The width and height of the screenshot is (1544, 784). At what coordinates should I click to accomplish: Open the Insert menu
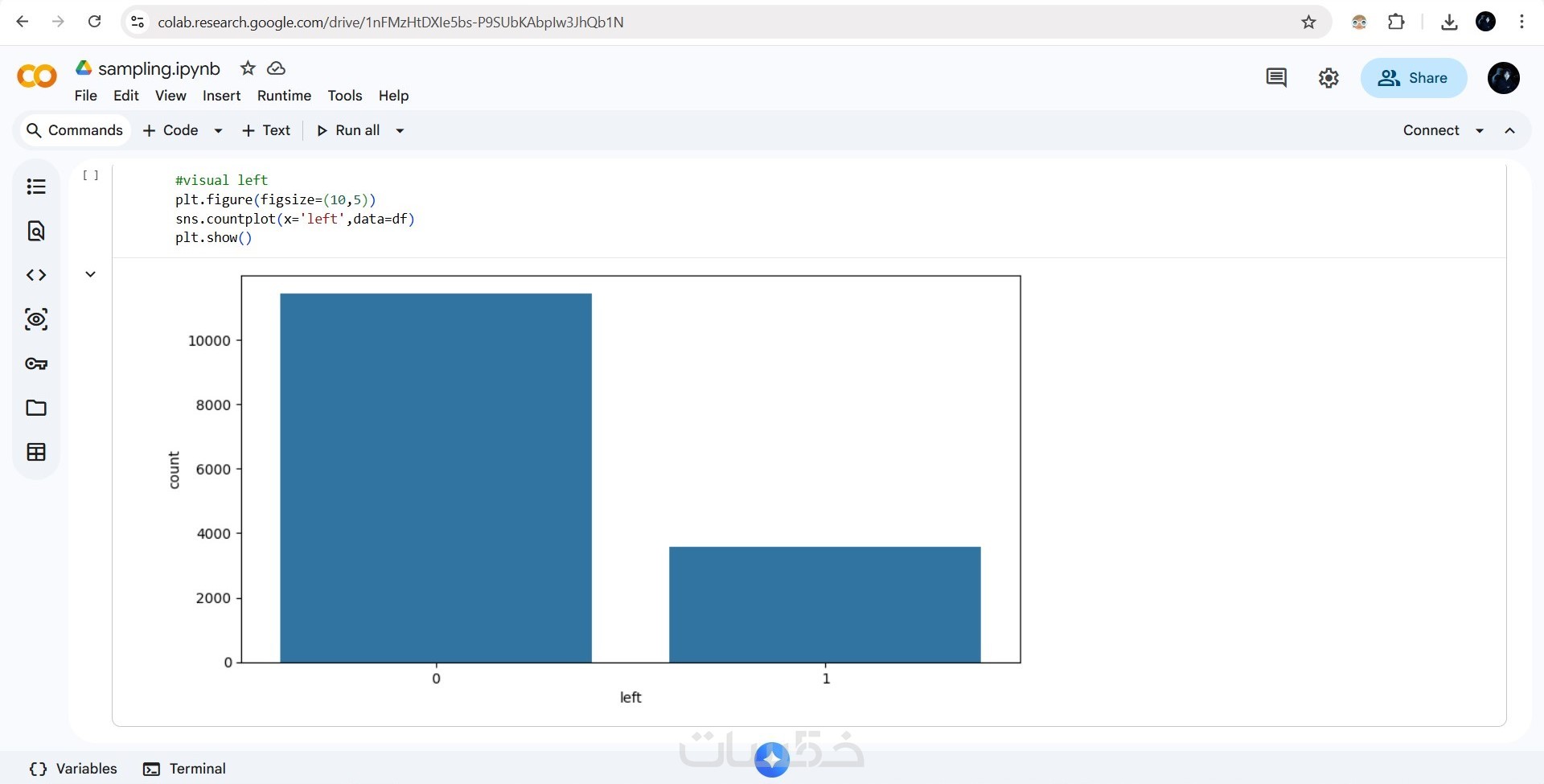pos(222,96)
